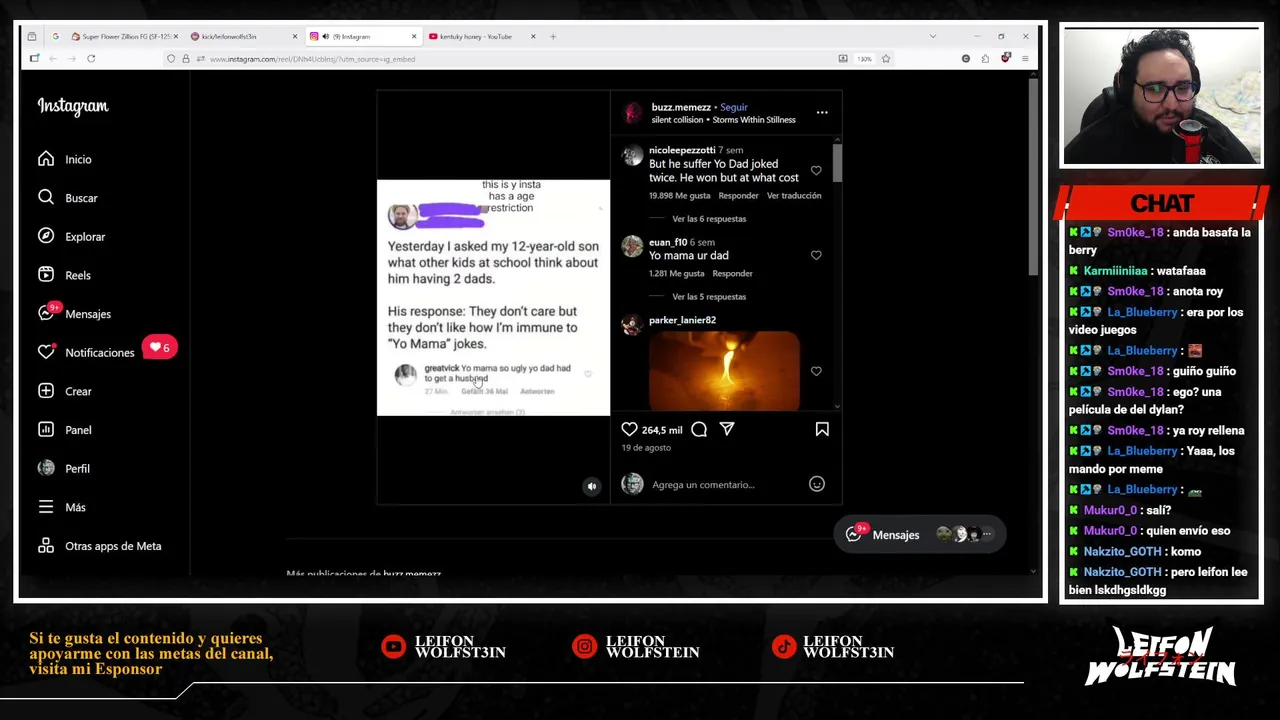Click the reel meme image
Image resolution: width=1280 pixels, height=720 pixels.
[493, 298]
